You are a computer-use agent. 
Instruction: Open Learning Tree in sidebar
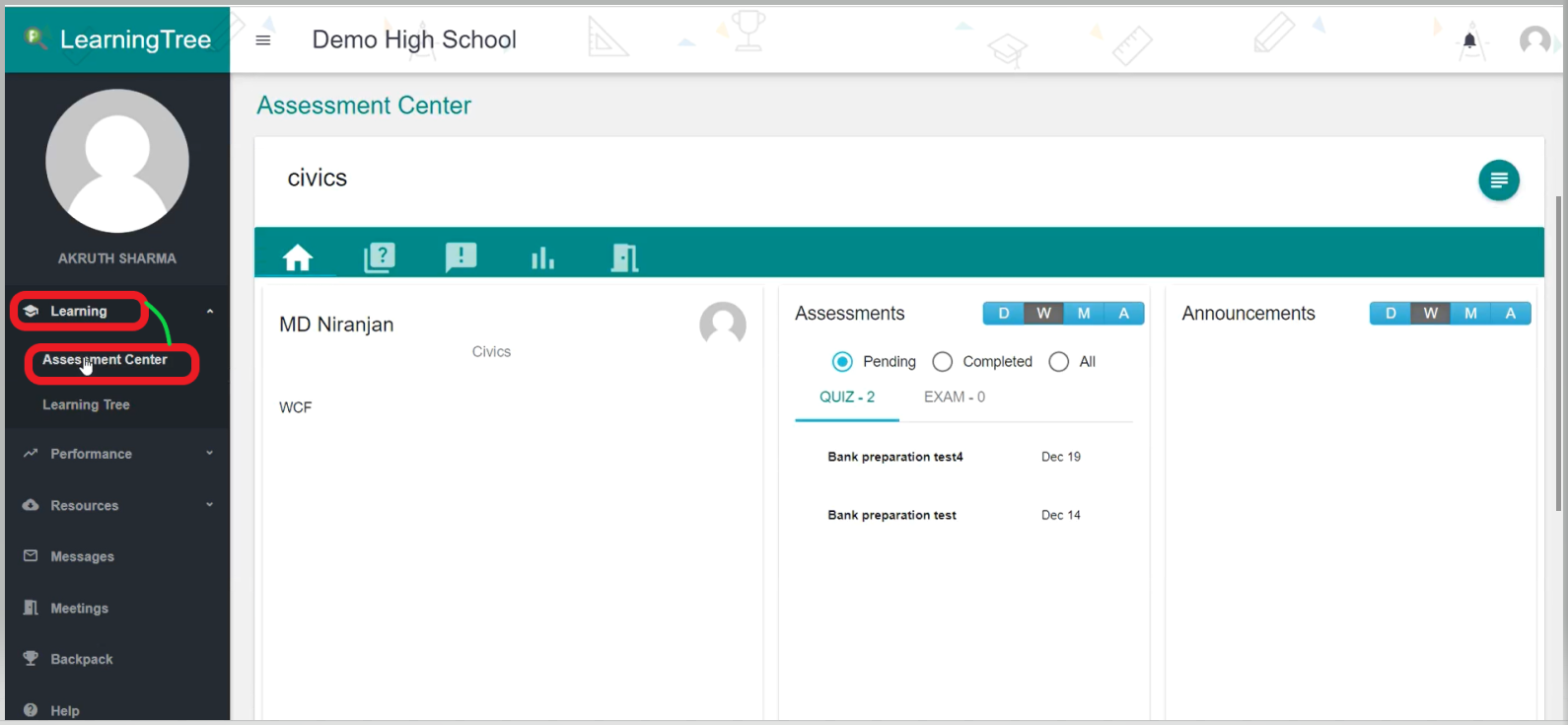point(86,404)
